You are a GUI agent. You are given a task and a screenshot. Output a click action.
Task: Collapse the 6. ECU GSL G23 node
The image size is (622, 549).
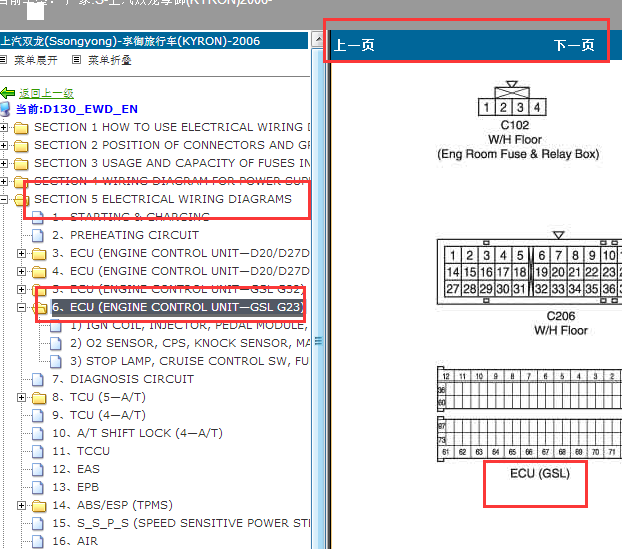21,307
